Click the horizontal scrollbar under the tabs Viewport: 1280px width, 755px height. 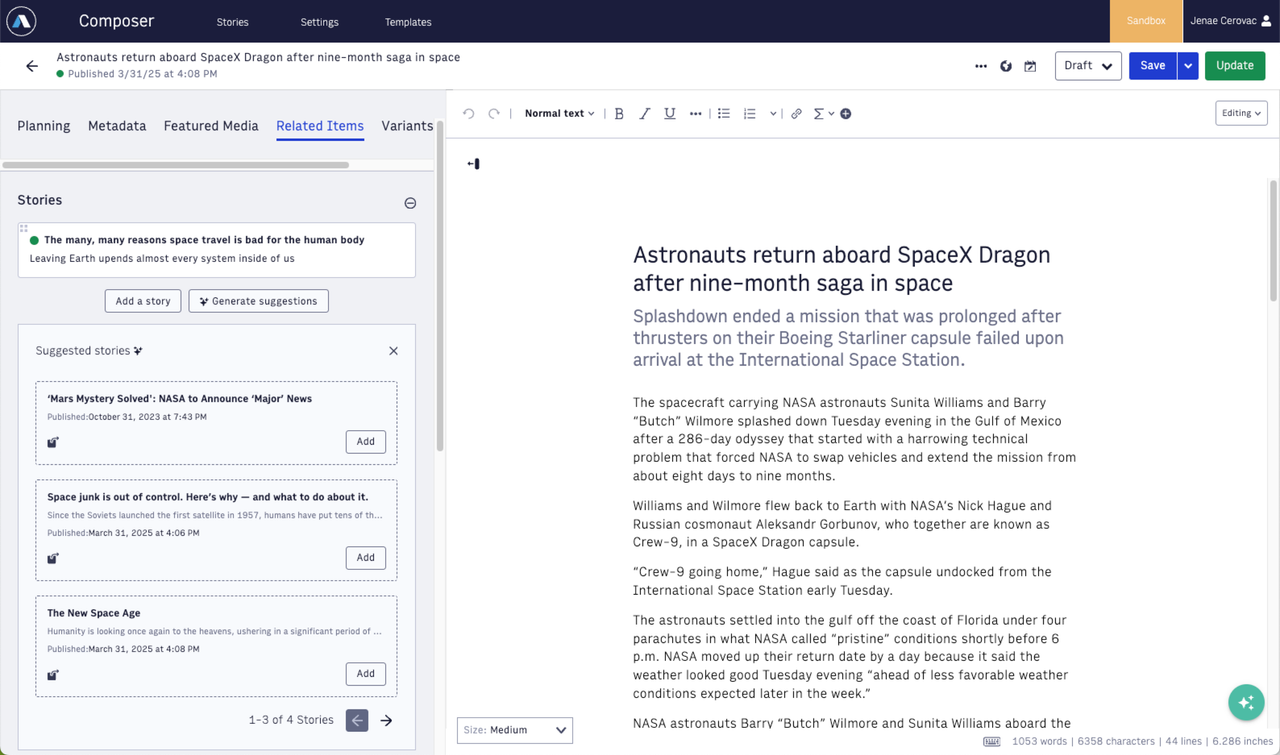(176, 165)
